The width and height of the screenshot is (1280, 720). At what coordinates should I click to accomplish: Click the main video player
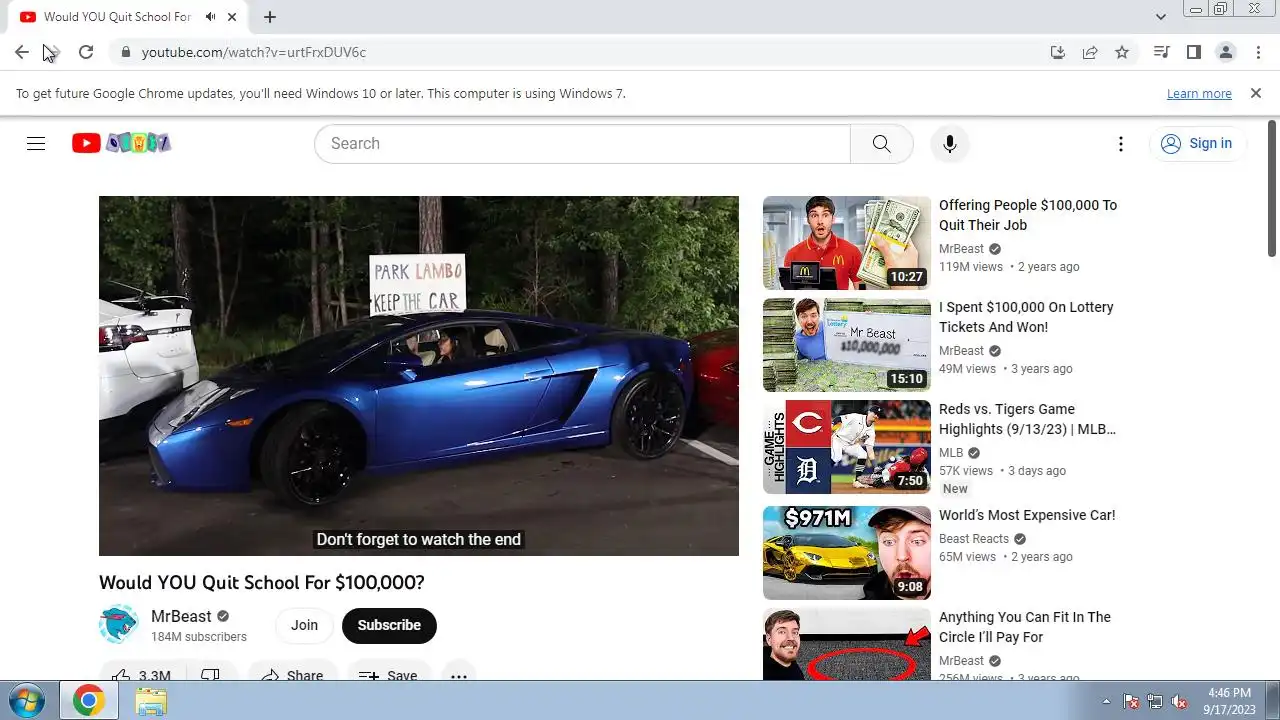click(419, 376)
